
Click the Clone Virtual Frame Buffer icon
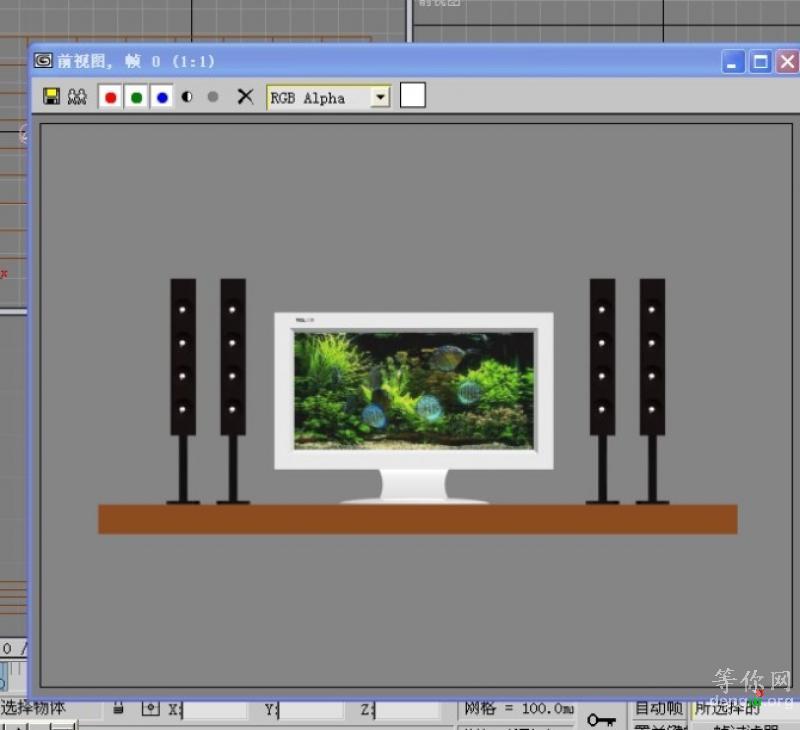click(x=77, y=97)
